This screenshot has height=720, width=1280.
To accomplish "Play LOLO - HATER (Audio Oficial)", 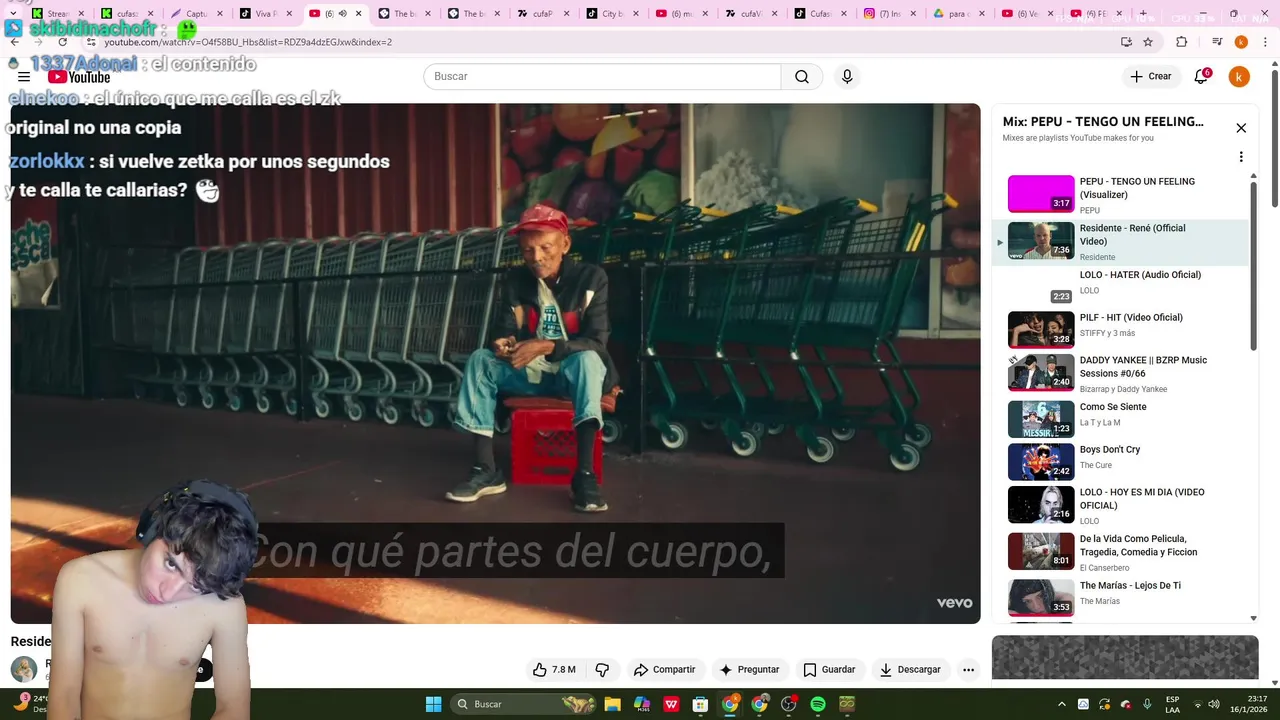I will tap(1122, 286).
